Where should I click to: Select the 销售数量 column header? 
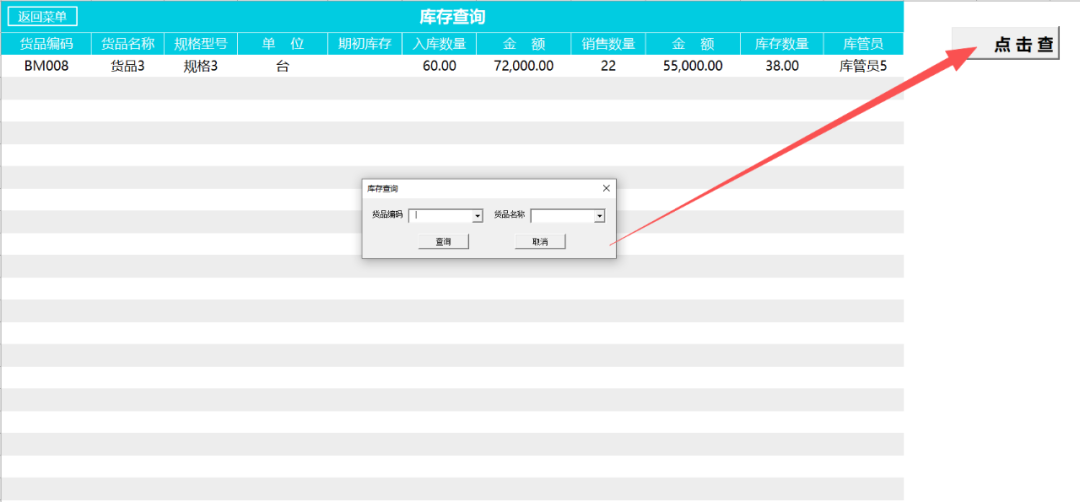click(x=608, y=44)
